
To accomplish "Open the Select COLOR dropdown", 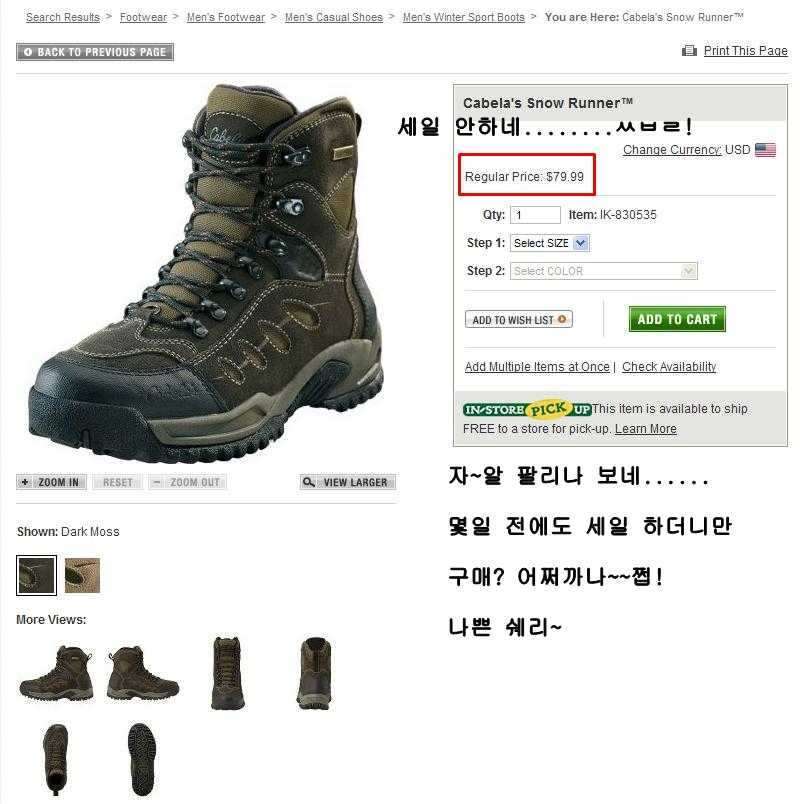I will coord(604,271).
